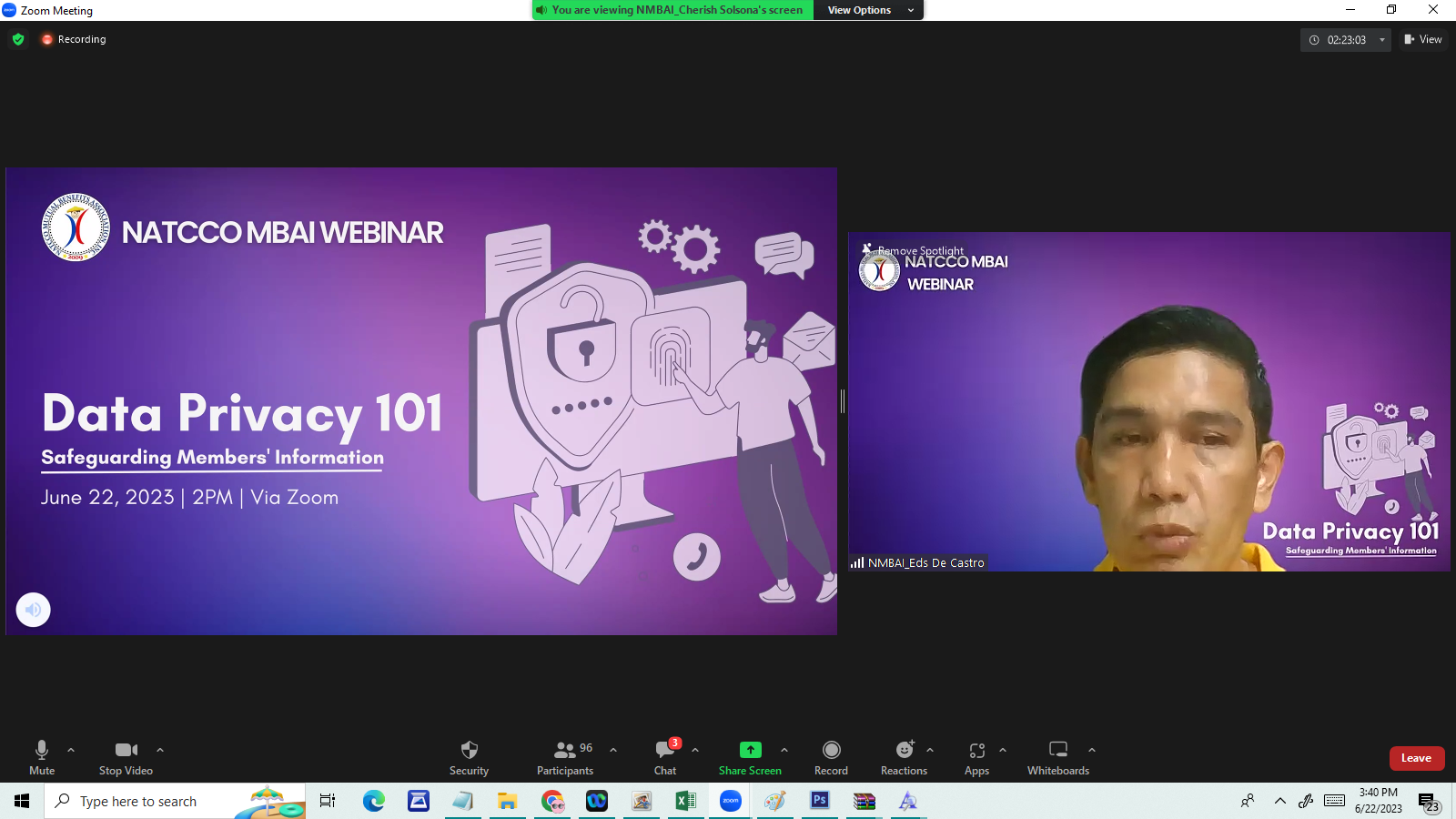
Task: Open the View Options dropdown
Action: pos(869,10)
